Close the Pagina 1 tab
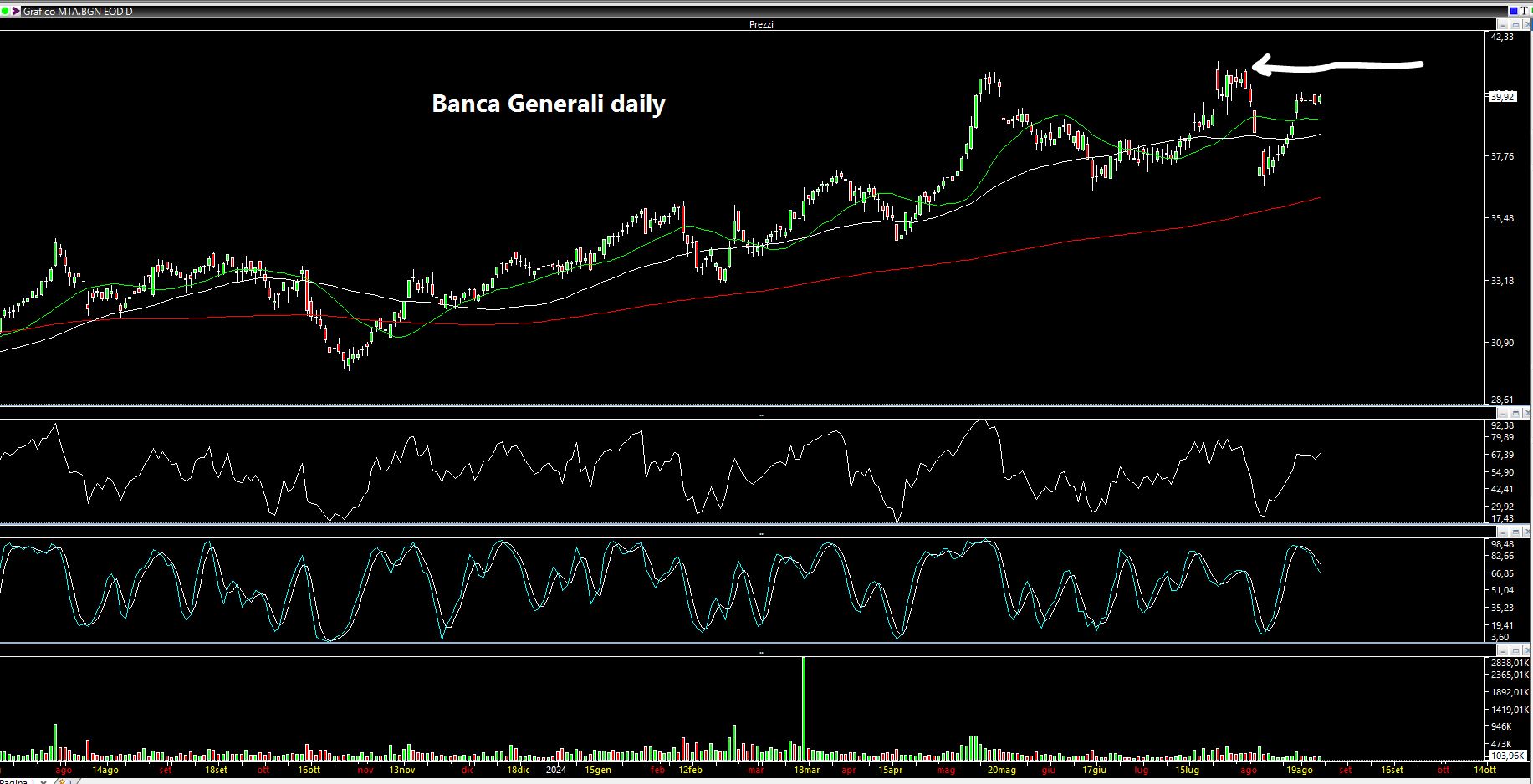This screenshot has width=1533, height=784. pyautogui.click(x=43, y=781)
